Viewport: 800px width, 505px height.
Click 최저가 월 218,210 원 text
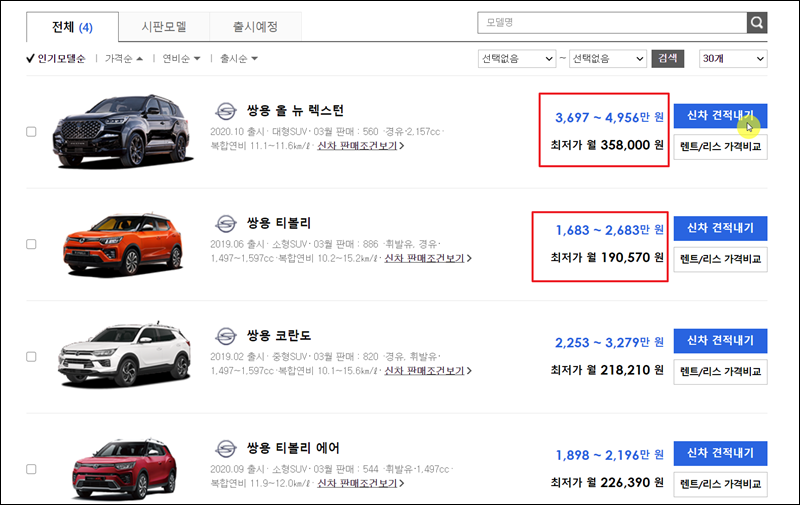(x=607, y=370)
